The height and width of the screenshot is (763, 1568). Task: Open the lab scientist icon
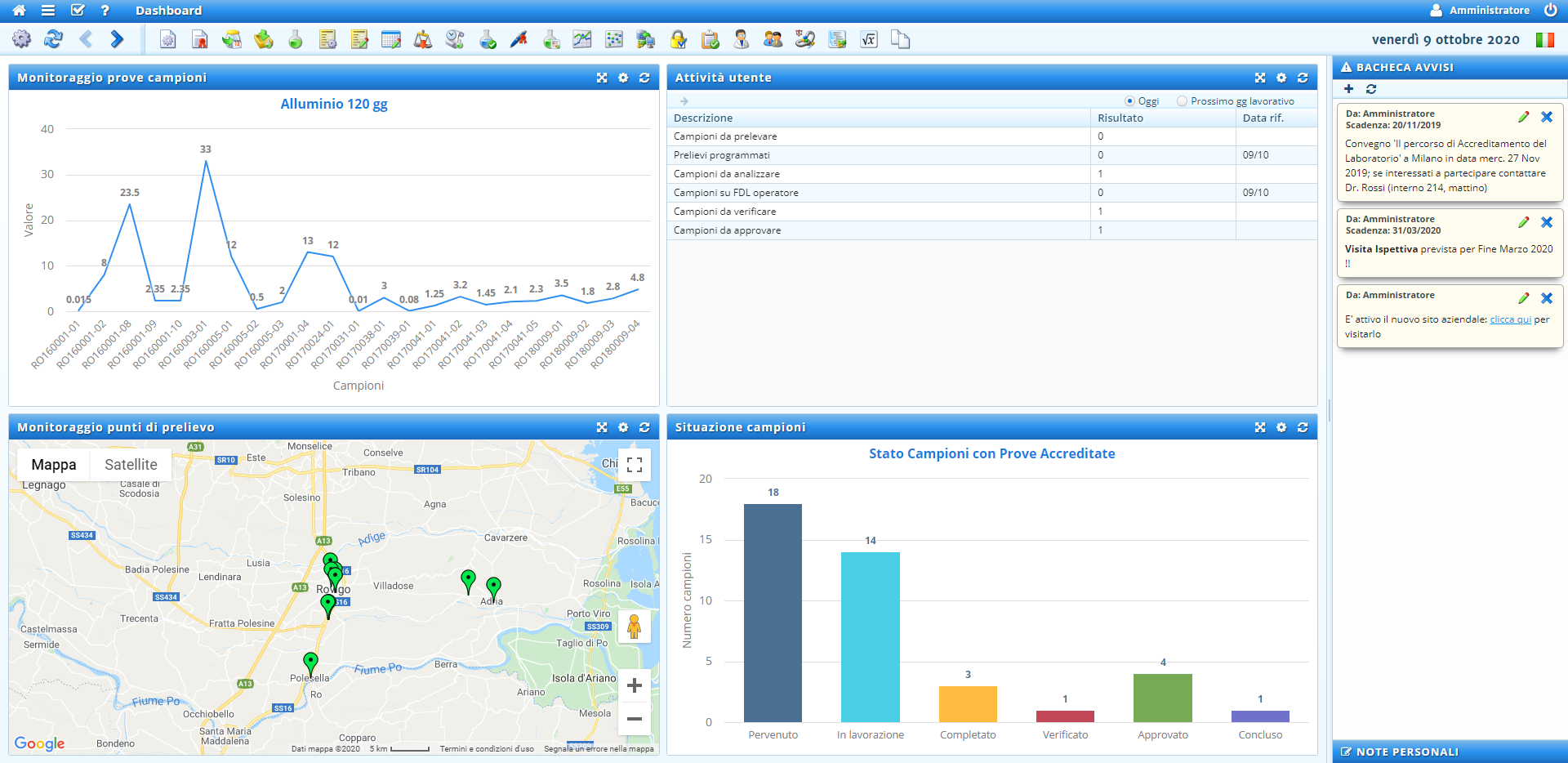(742, 39)
